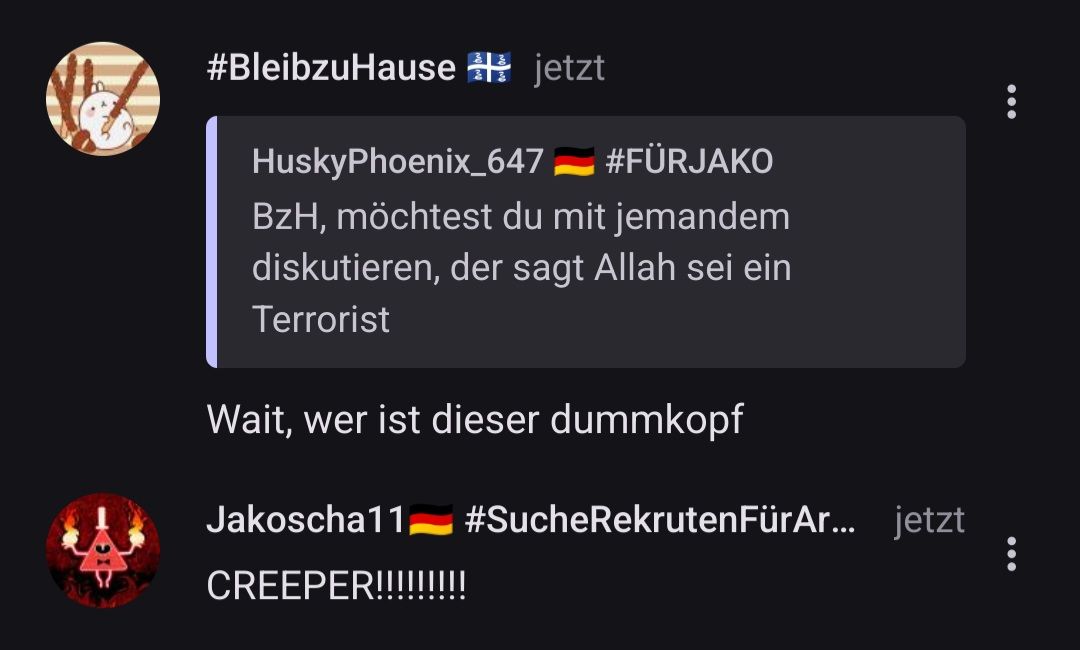1080x650 pixels.
Task: Click German flag next to HuskyPhoenix_647
Action: tap(574, 162)
